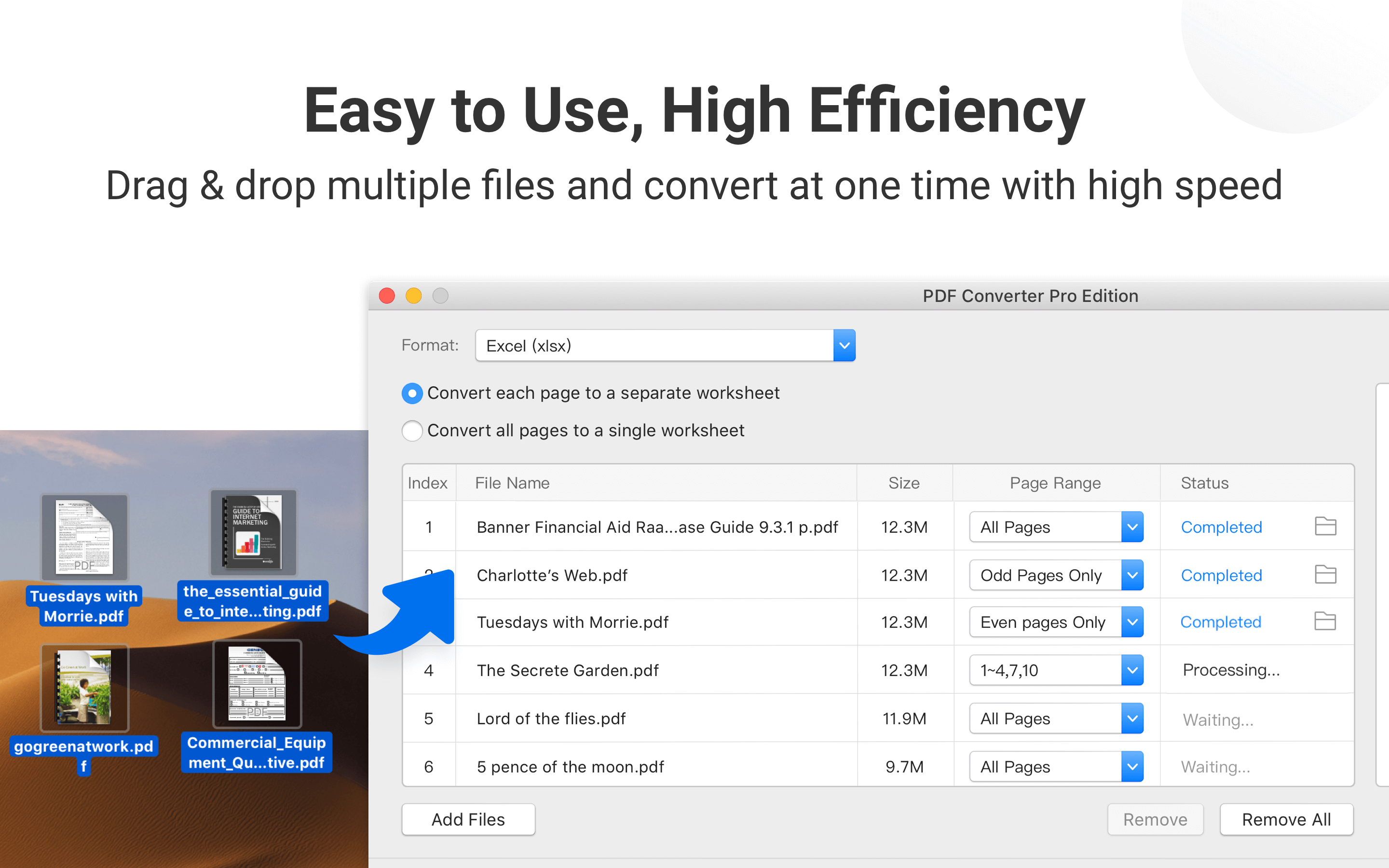
Task: Select the essential guide to internet marketing icon
Action: point(254,533)
